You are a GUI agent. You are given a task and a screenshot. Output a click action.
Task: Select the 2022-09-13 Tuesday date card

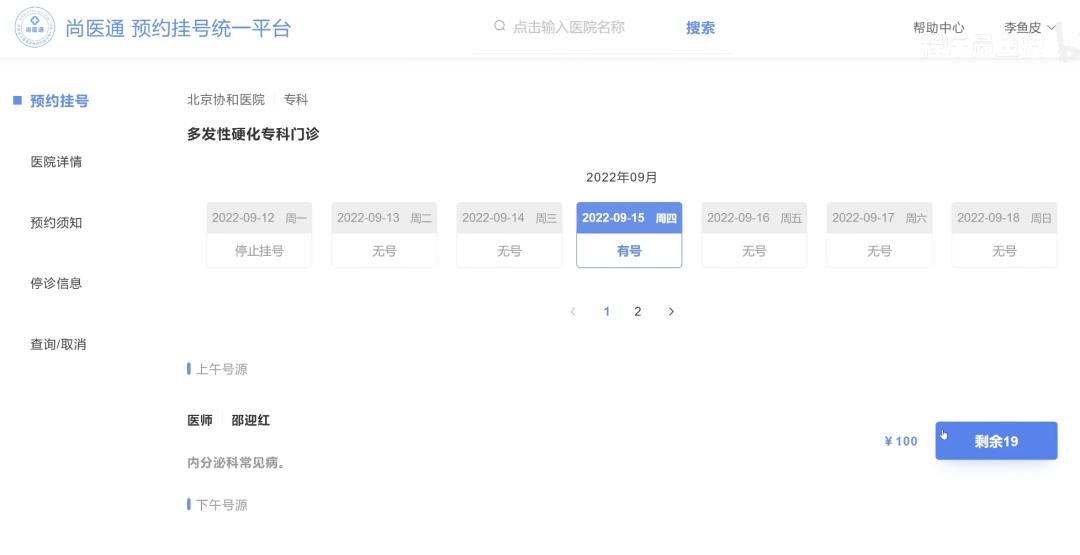pos(384,235)
